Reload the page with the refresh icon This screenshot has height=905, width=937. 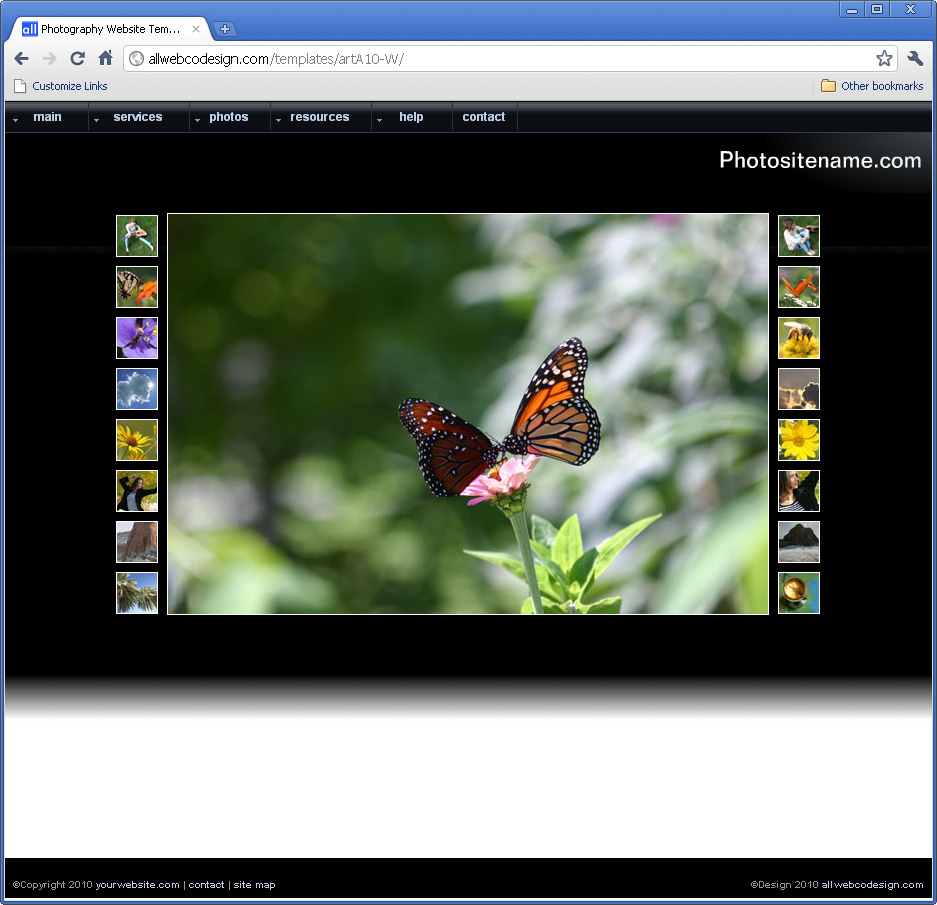(x=77, y=59)
